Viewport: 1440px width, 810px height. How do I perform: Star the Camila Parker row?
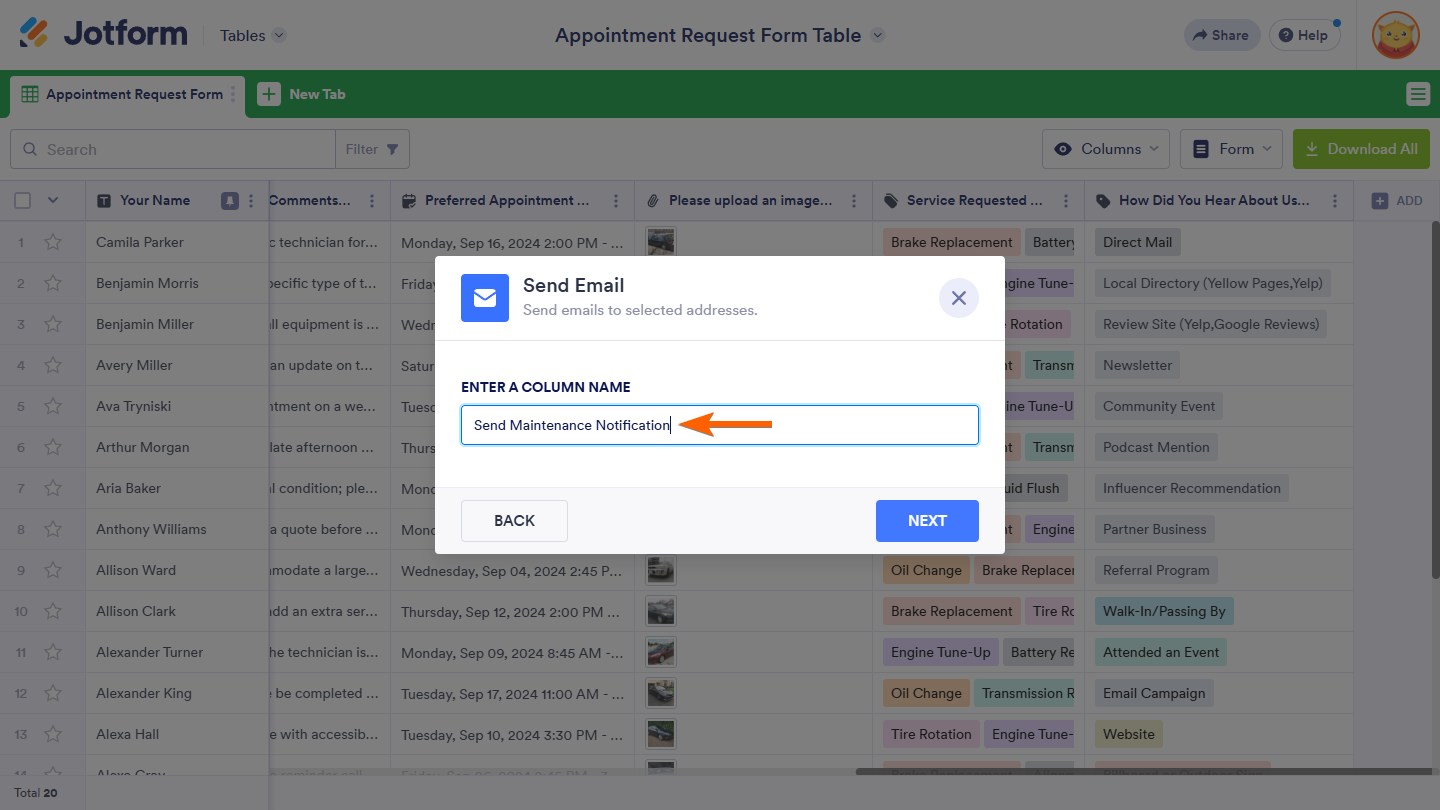[x=53, y=242]
